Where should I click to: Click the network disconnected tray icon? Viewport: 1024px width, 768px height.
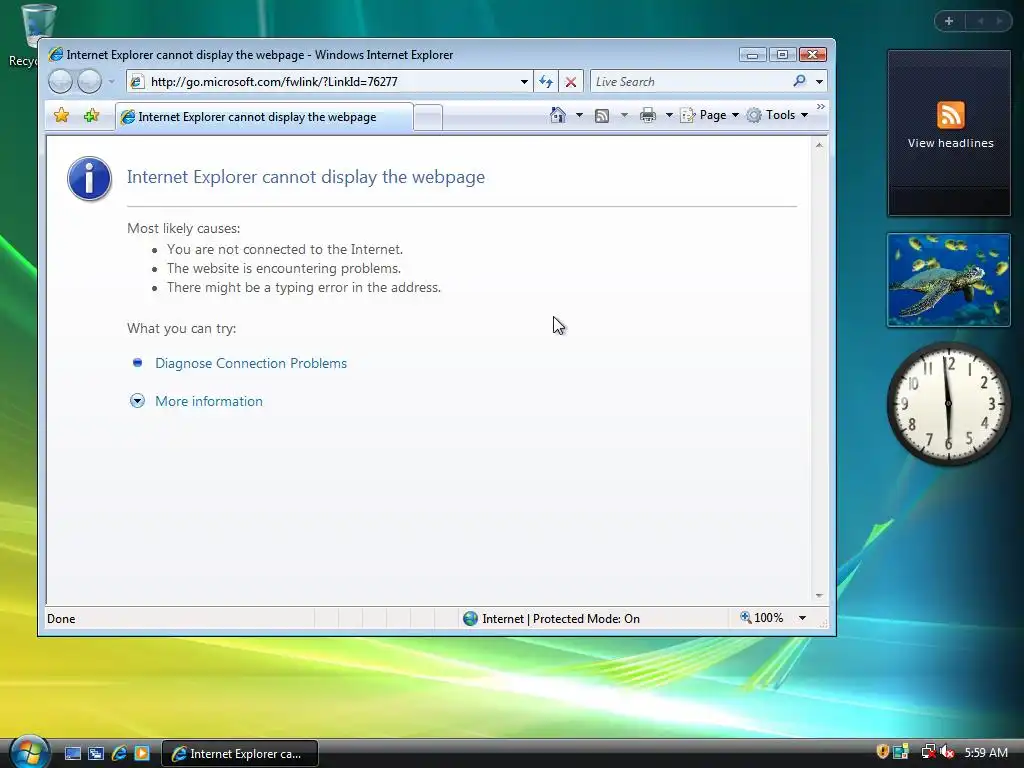[x=927, y=752]
